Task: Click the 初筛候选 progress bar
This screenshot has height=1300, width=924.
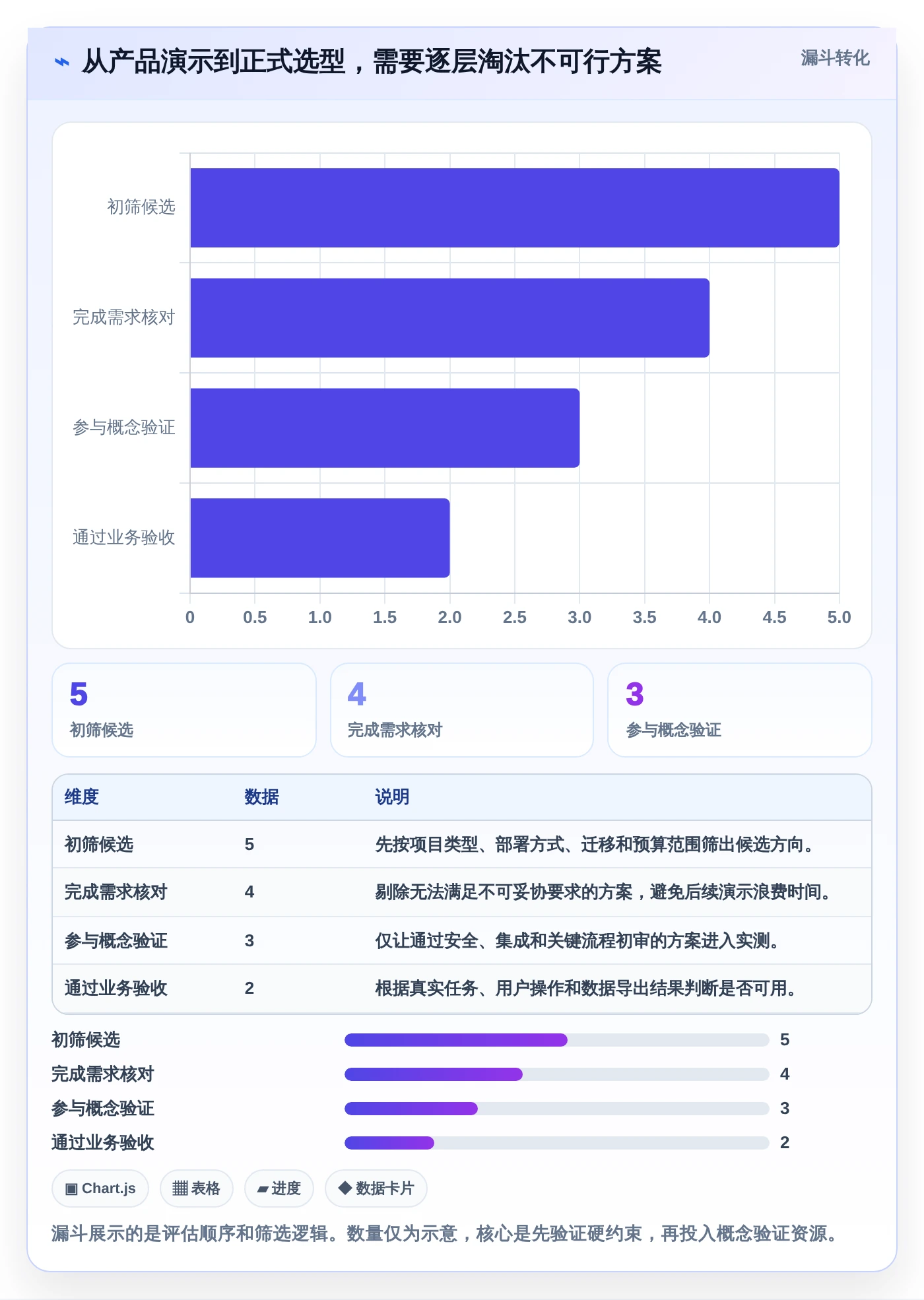Action: (557, 1040)
